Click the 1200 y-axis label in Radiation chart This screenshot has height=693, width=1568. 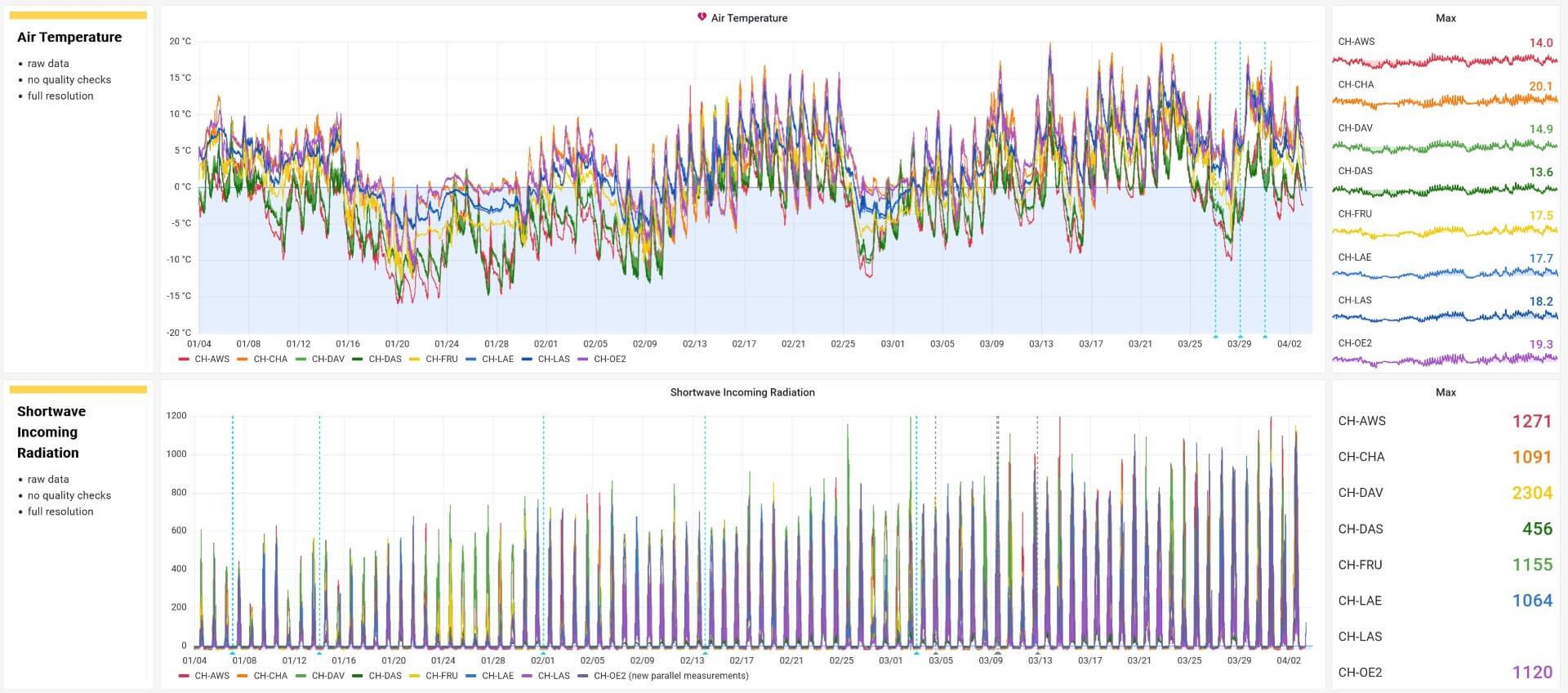176,416
